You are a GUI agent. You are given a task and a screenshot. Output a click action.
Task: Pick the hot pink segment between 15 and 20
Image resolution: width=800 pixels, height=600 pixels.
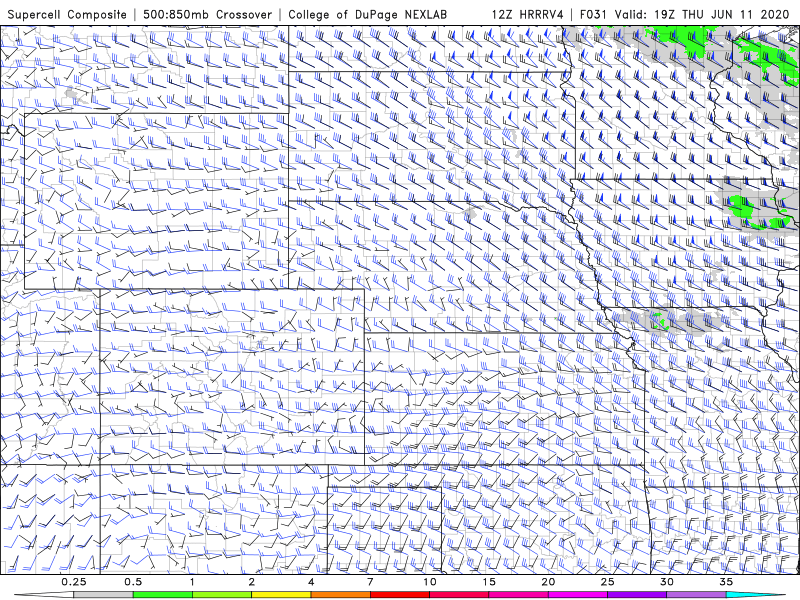point(518,595)
